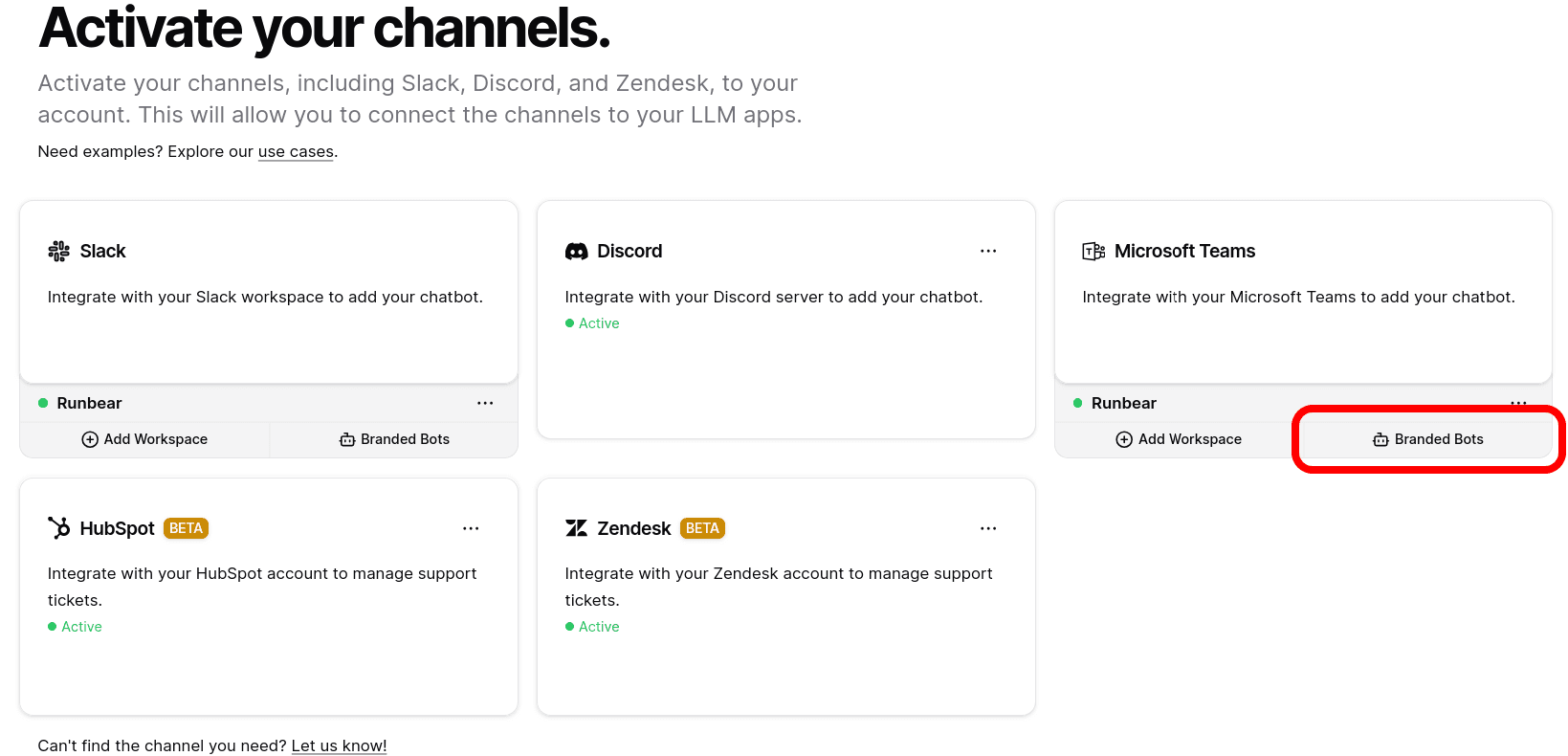The image size is (1568, 756).
Task: Click the "Need examples? Explore our" text
Action: tap(145, 151)
